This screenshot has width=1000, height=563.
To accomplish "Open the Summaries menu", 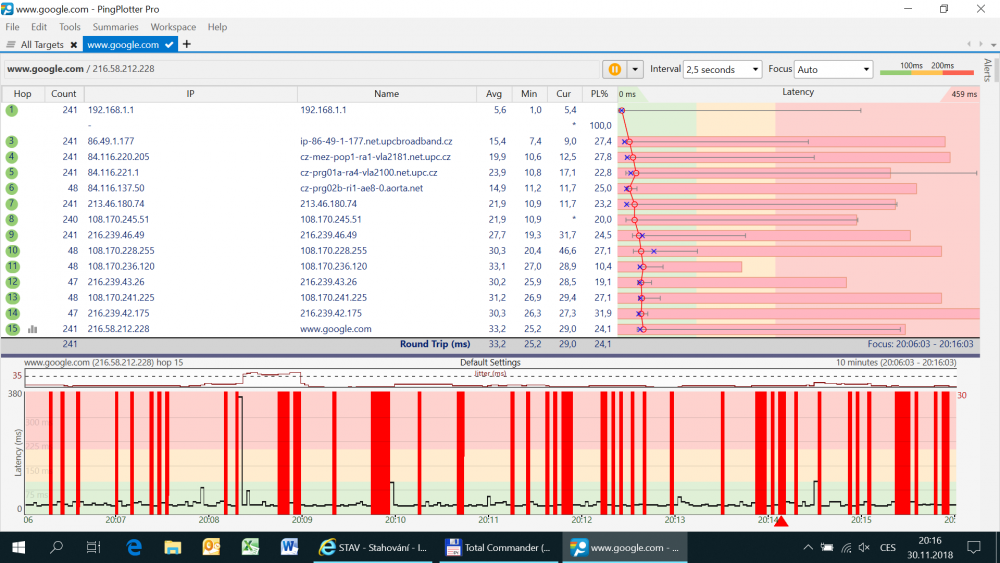I will 115,27.
